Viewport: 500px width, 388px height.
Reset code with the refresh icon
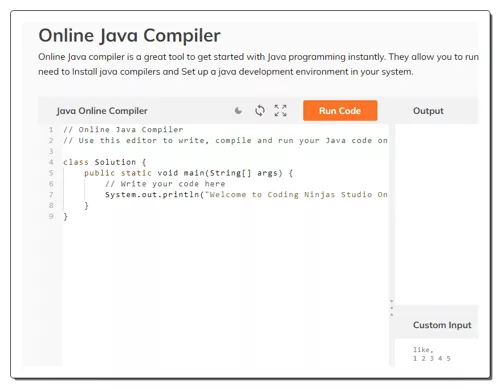(x=260, y=111)
